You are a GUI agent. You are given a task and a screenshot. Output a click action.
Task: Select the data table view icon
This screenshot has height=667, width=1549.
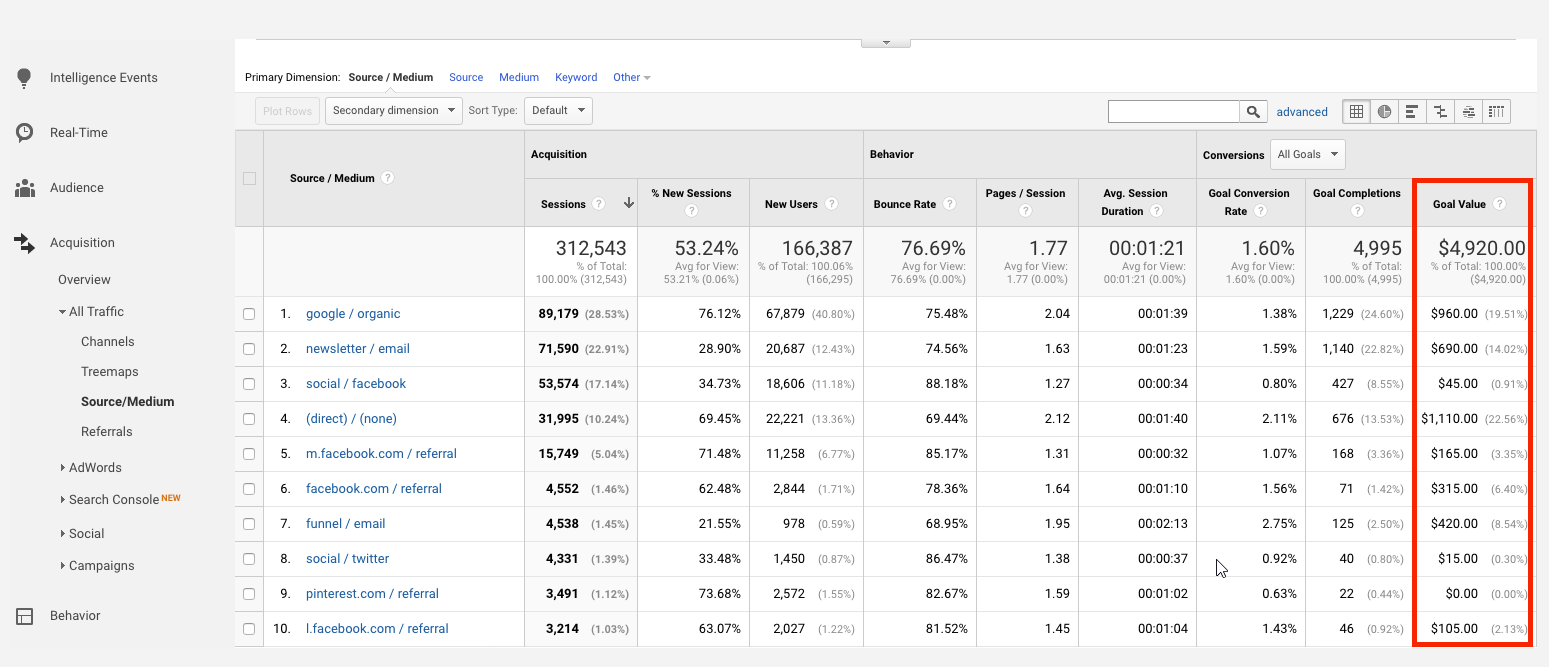(x=1356, y=112)
